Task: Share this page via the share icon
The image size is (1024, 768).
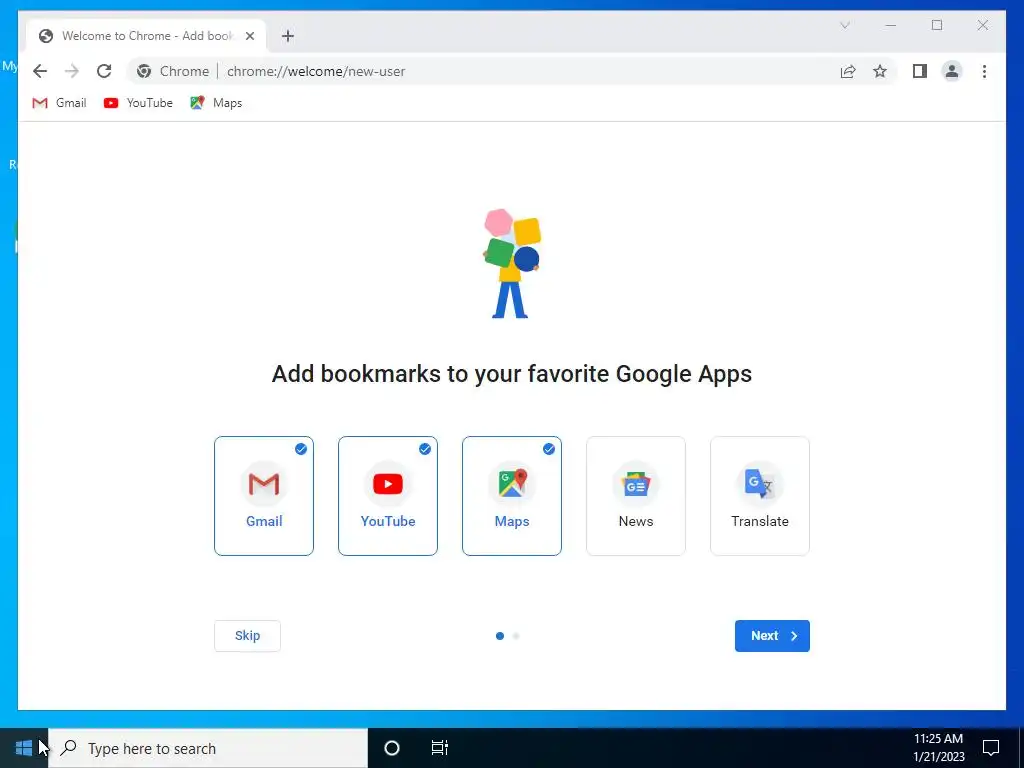Action: 848,71
